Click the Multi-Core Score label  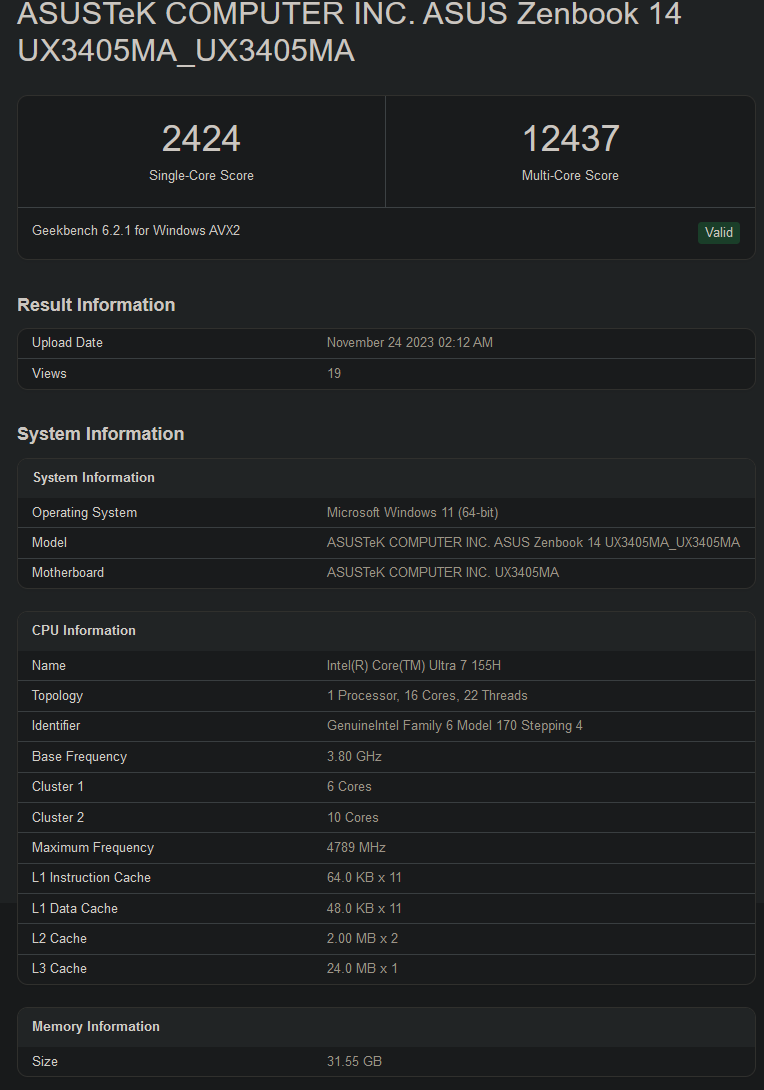coord(570,175)
